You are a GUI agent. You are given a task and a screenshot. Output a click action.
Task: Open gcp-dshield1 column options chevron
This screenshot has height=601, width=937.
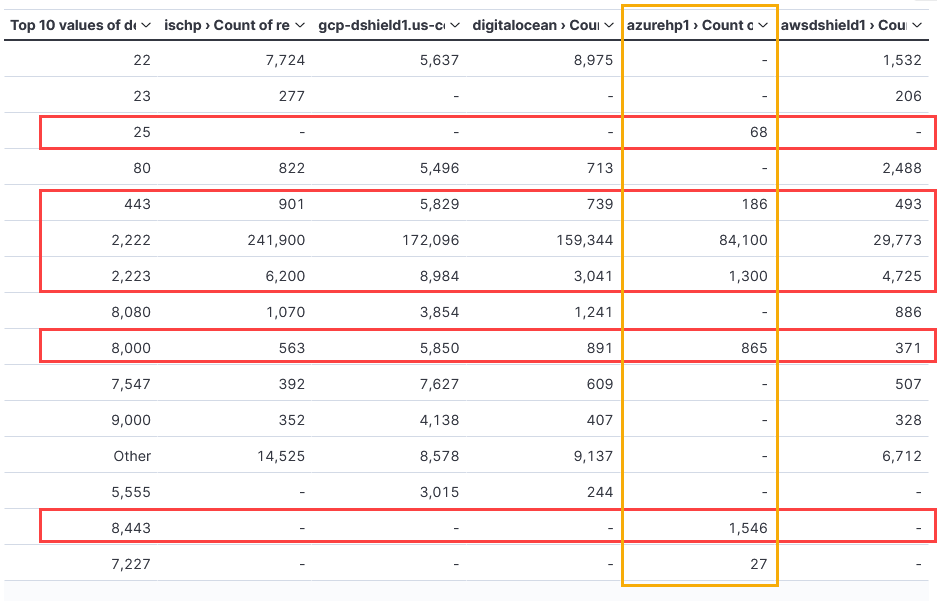[x=455, y=25]
